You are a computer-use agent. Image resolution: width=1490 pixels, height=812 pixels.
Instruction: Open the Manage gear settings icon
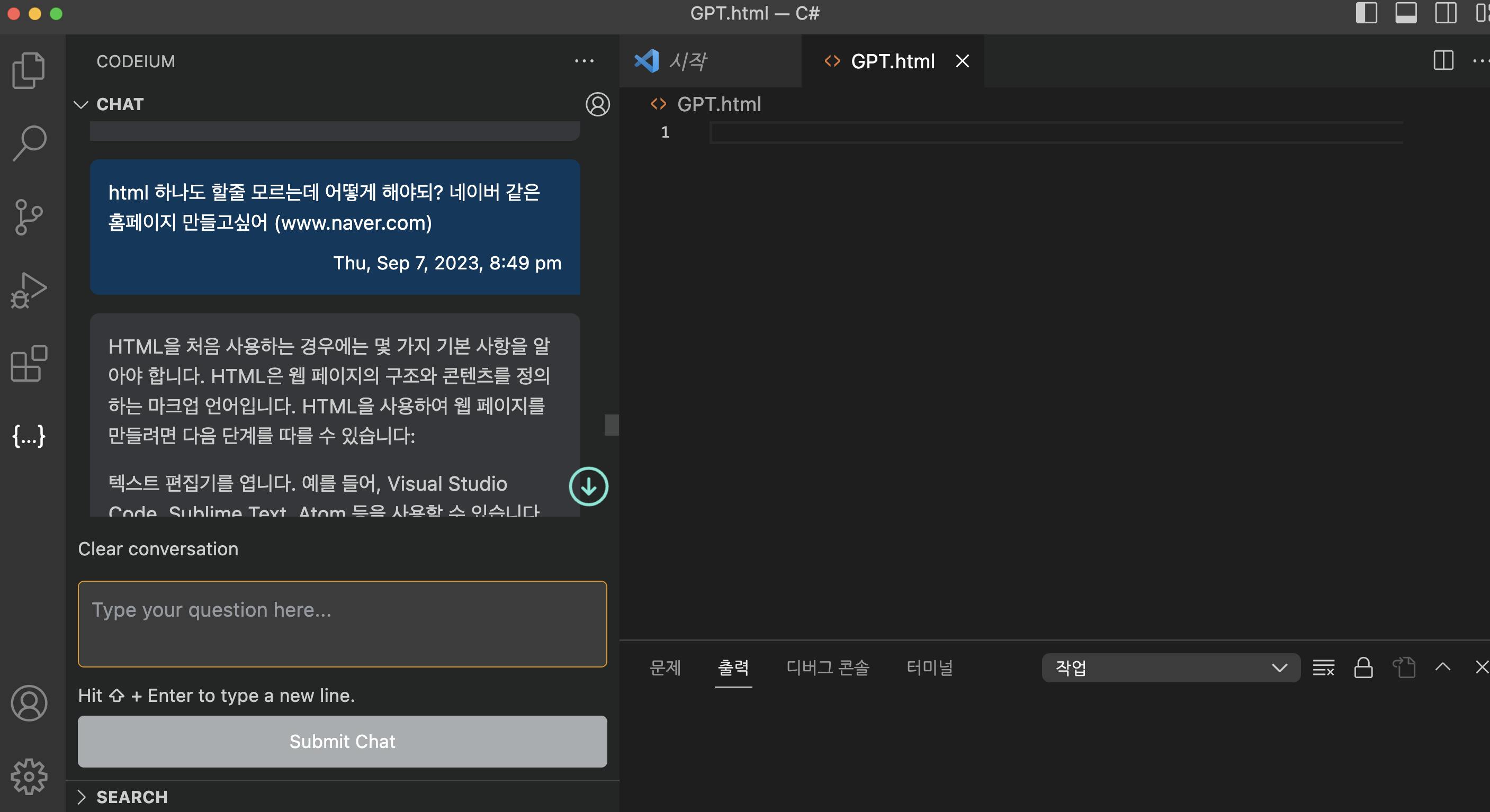(x=29, y=776)
